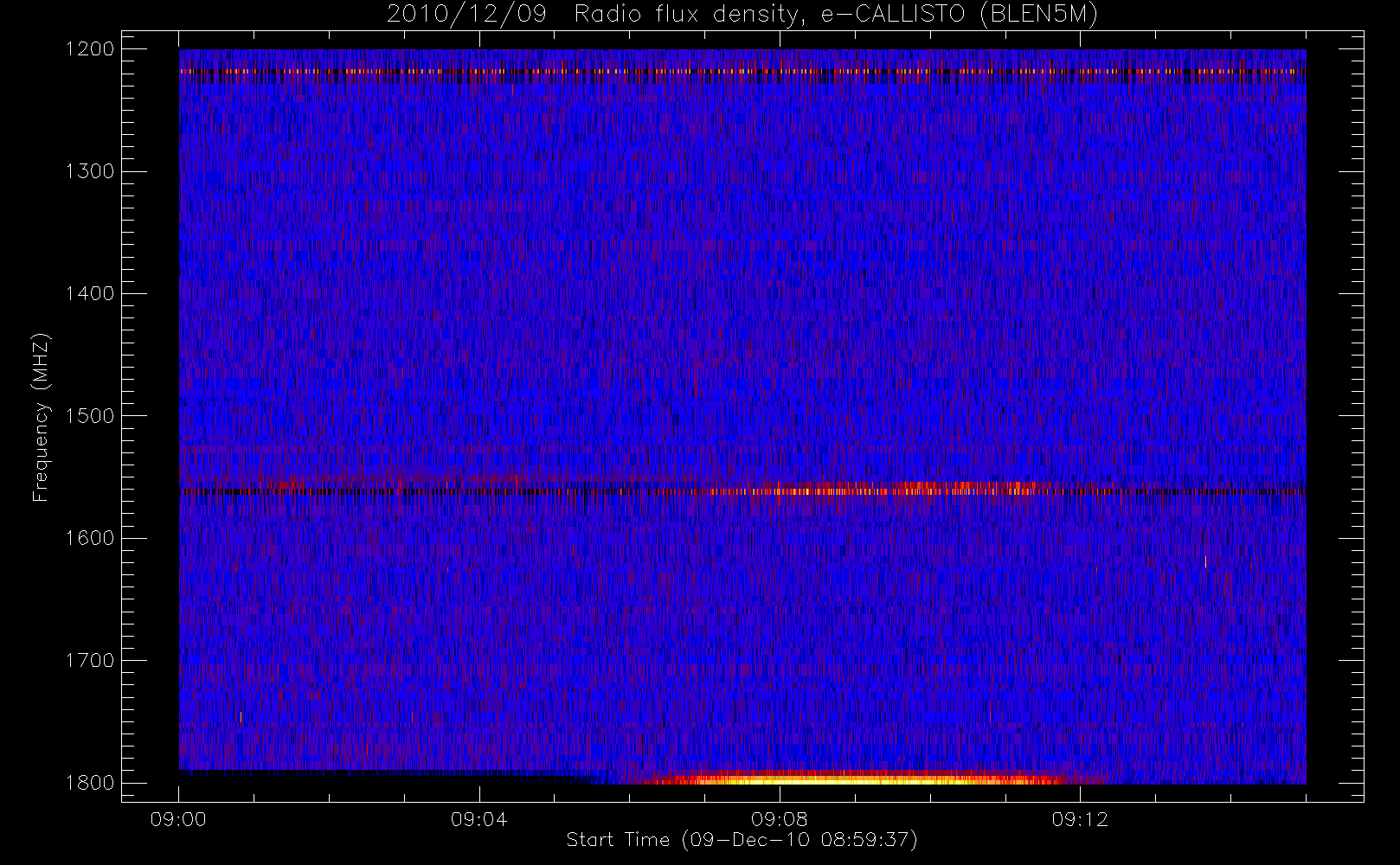Image resolution: width=1400 pixels, height=865 pixels.
Task: Click the '1200' frequency axis label
Action: point(90,49)
